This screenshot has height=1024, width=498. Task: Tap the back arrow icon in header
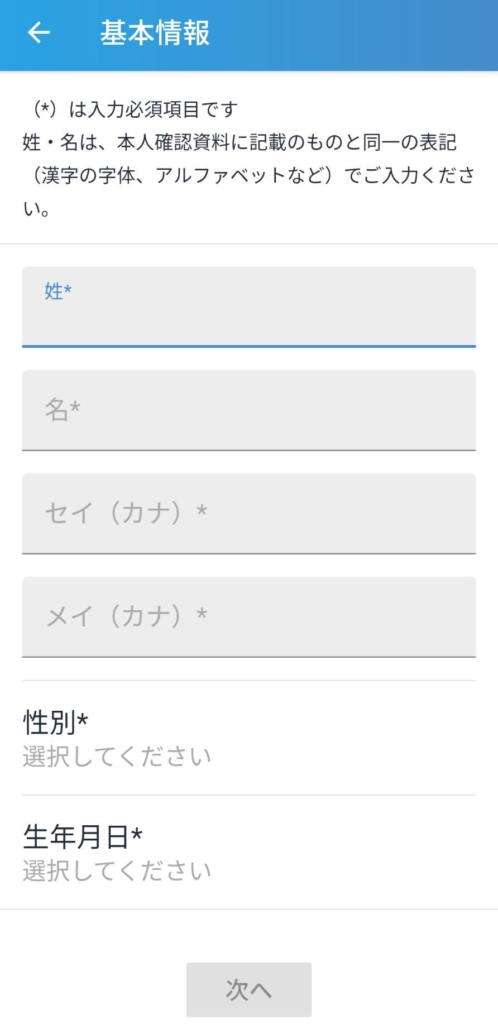(x=39, y=33)
